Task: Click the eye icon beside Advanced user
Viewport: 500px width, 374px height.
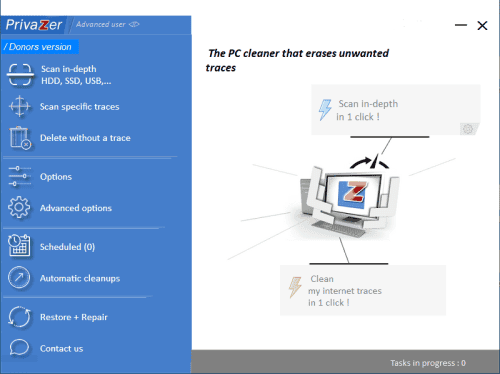Action: click(x=134, y=24)
